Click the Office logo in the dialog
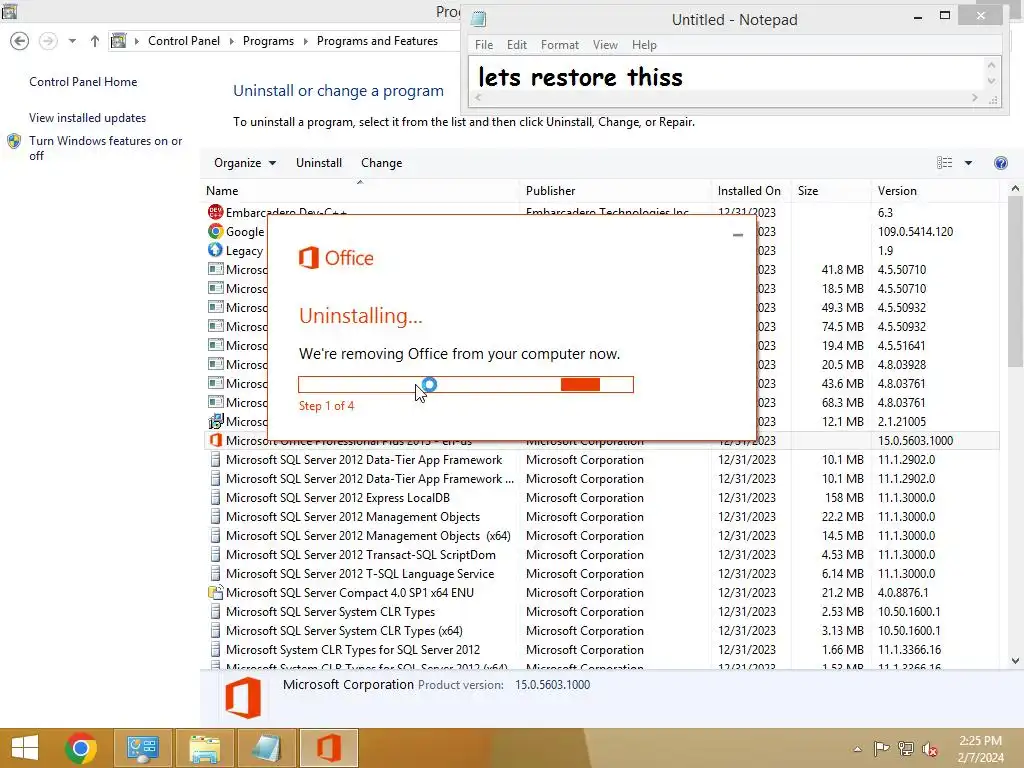This screenshot has height=768, width=1024. click(x=336, y=258)
